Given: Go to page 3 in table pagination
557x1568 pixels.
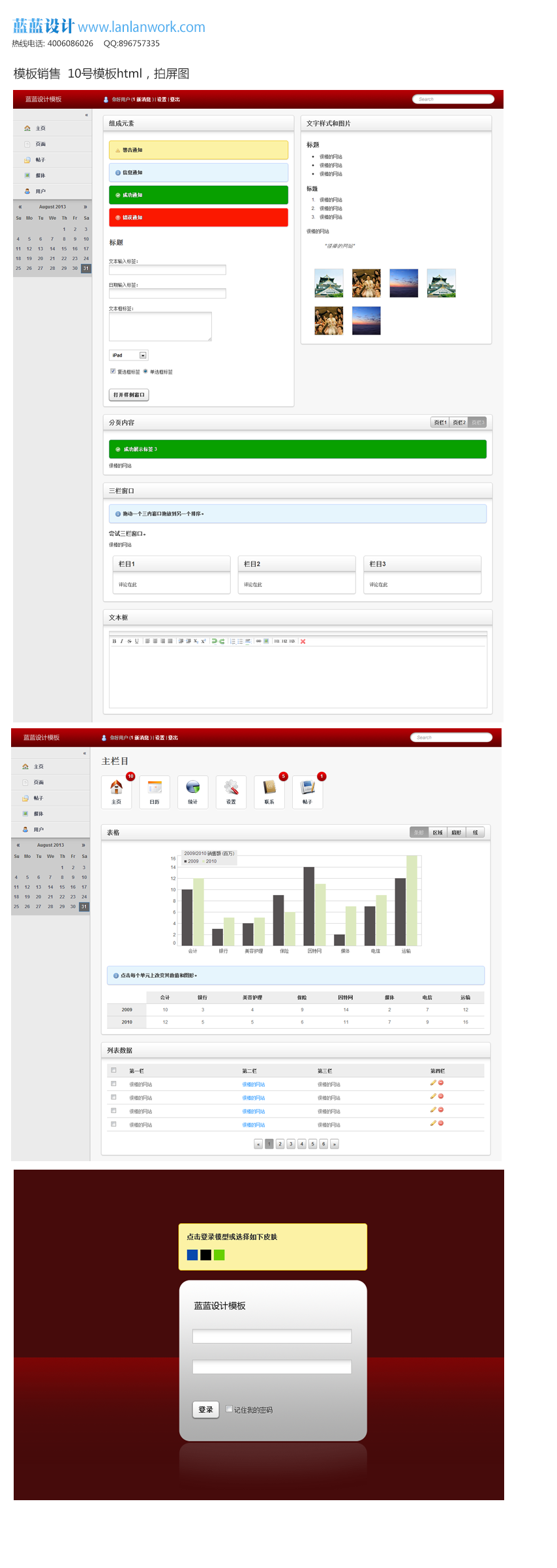Looking at the screenshot, I should tap(291, 1144).
